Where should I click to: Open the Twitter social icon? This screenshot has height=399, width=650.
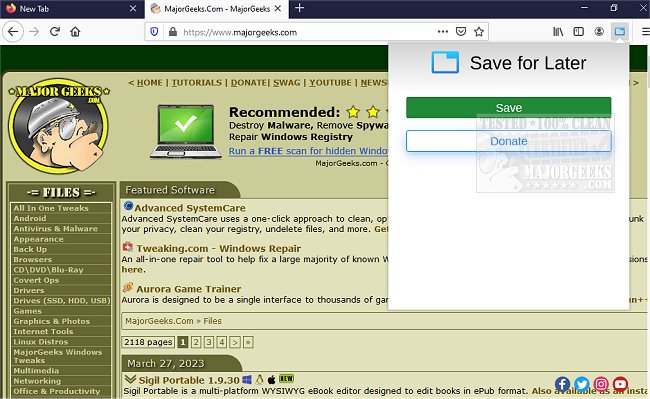tap(582, 384)
